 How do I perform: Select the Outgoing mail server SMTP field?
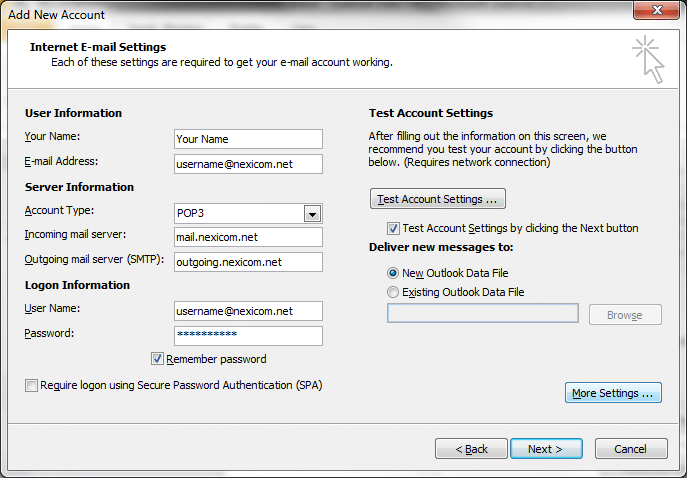[248, 262]
